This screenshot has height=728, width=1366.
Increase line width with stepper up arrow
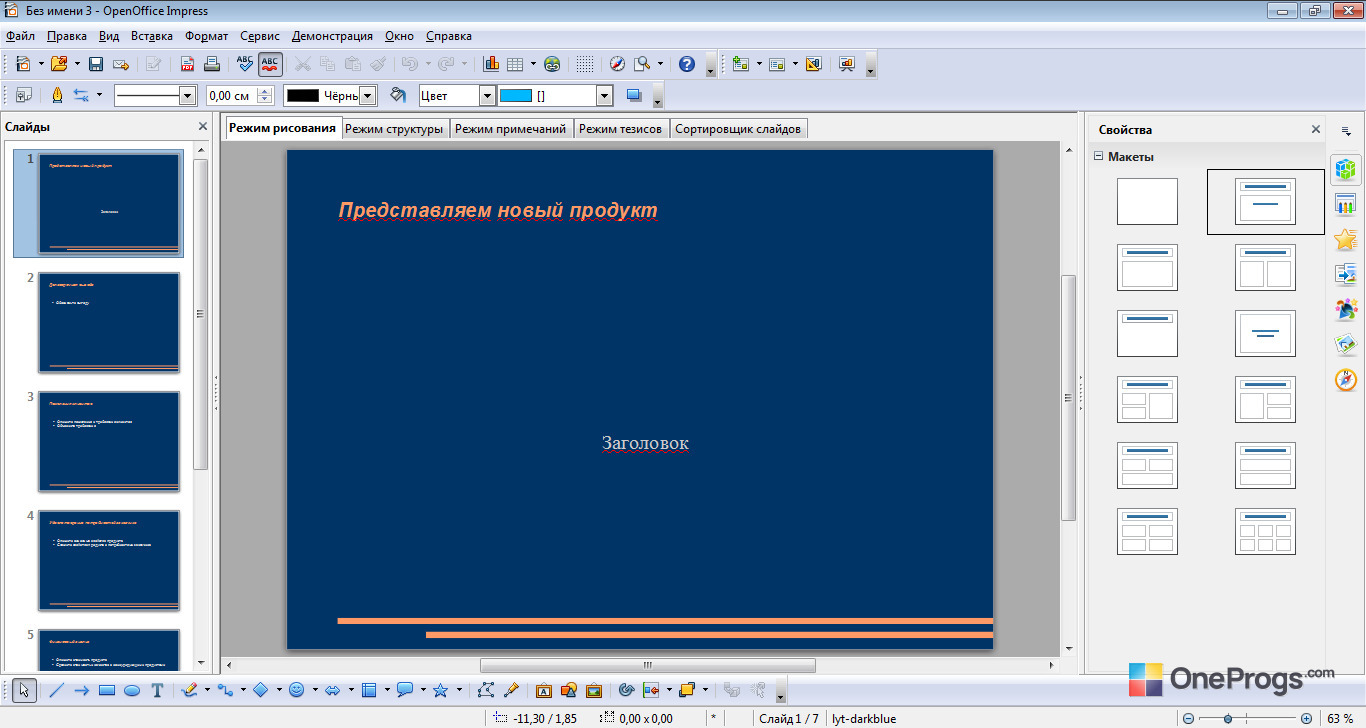[265, 91]
